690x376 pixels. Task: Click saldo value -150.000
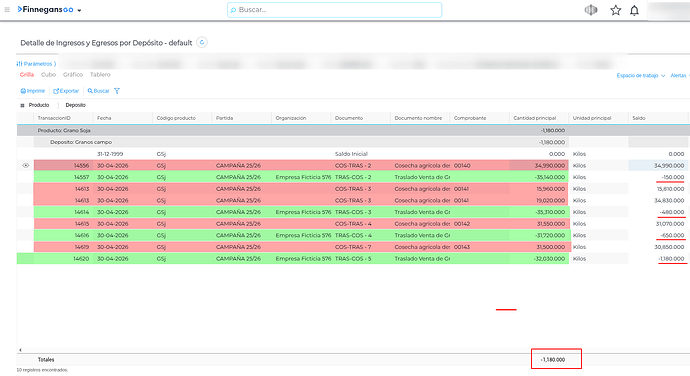coord(673,177)
